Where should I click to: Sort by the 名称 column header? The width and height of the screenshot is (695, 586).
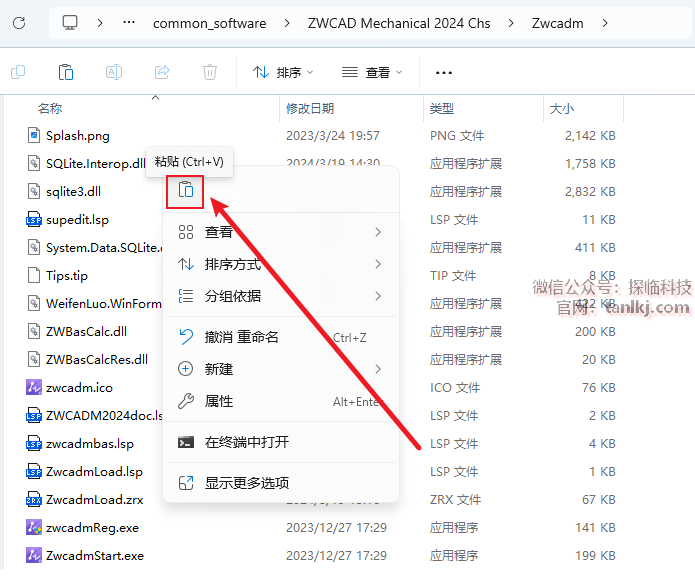pyautogui.click(x=50, y=108)
